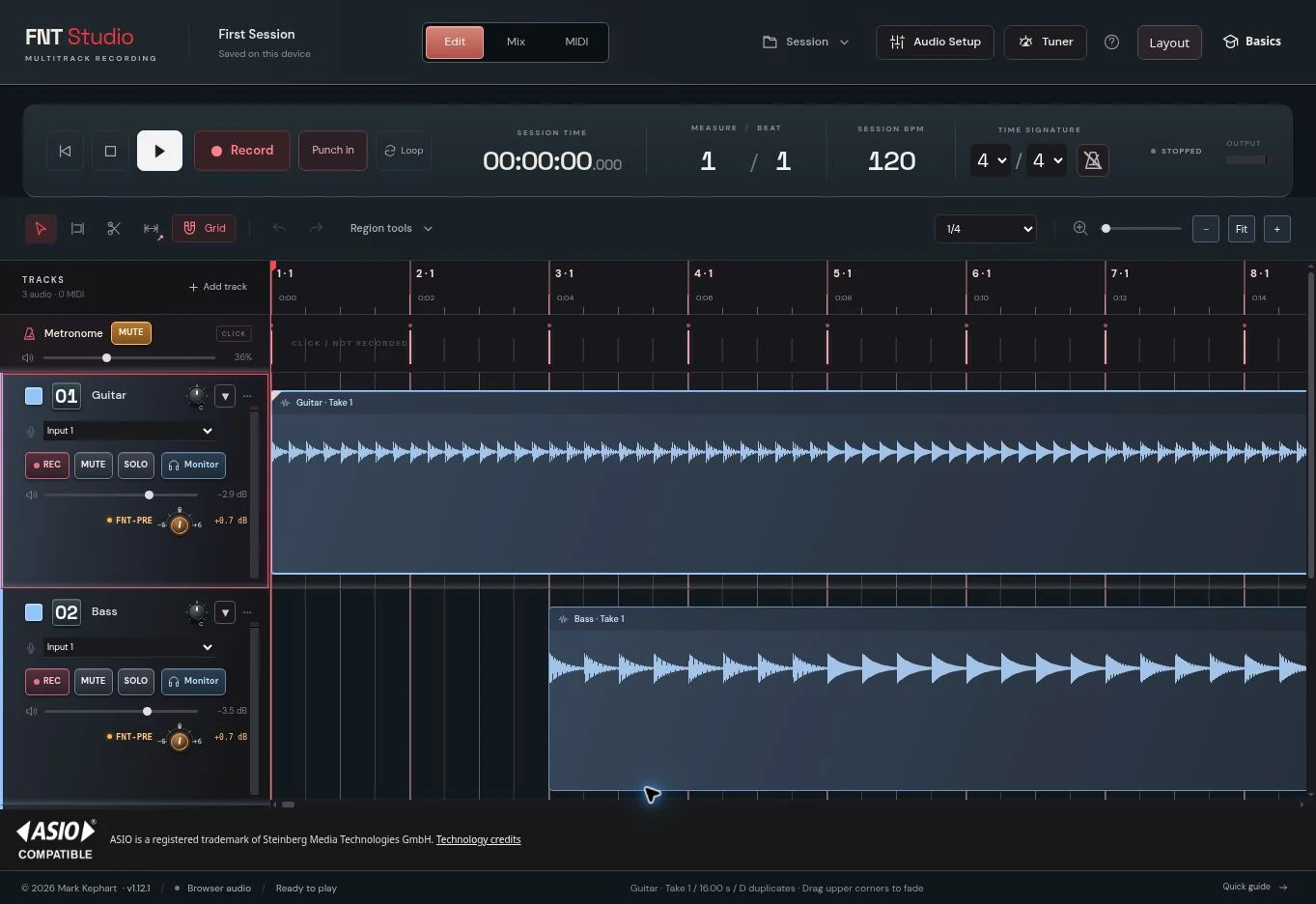Toggle Loop mode
Image resolution: width=1316 pixels, height=904 pixels.
point(404,151)
